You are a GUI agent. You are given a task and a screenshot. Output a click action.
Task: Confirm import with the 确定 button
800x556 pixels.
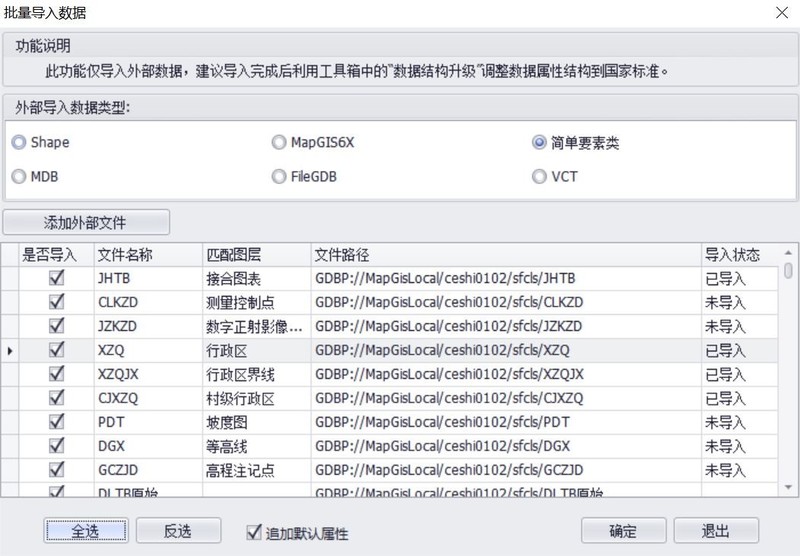click(623, 531)
